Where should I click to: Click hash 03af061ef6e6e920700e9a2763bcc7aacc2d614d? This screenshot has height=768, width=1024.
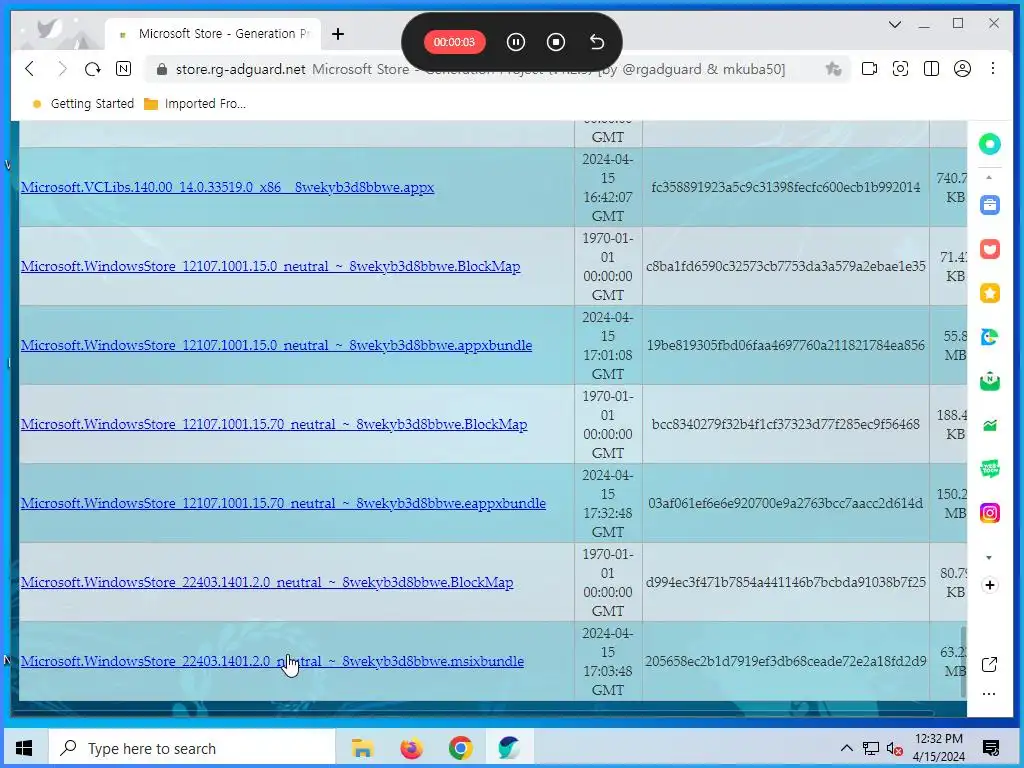(x=786, y=504)
